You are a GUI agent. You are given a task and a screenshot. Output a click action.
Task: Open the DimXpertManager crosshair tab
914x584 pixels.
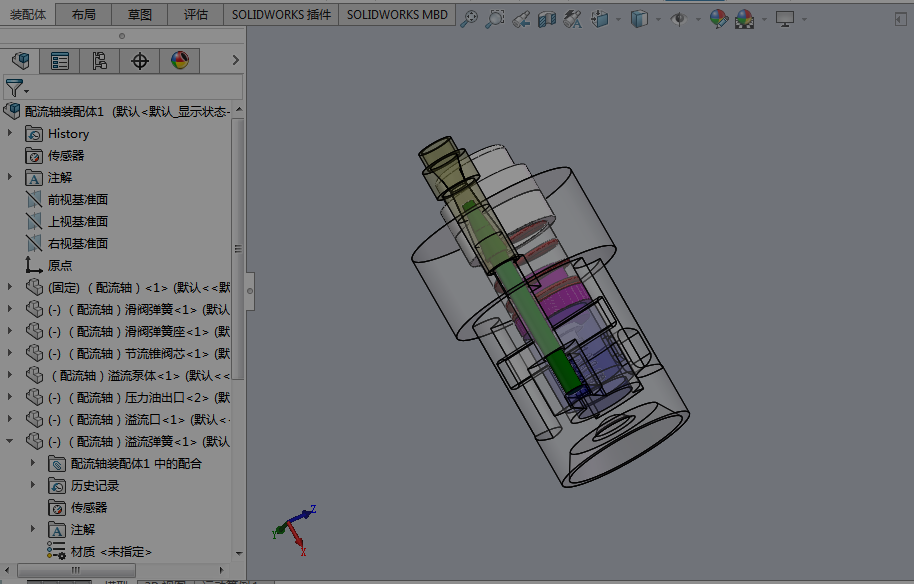pyautogui.click(x=139, y=61)
